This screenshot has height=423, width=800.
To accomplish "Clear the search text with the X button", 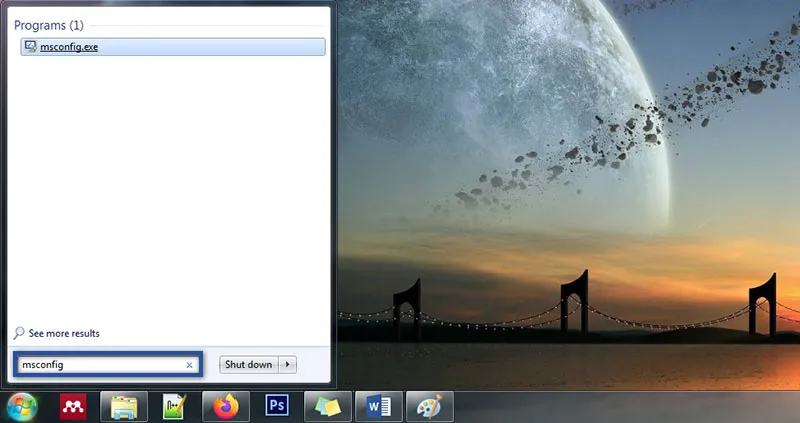I will tap(190, 365).
